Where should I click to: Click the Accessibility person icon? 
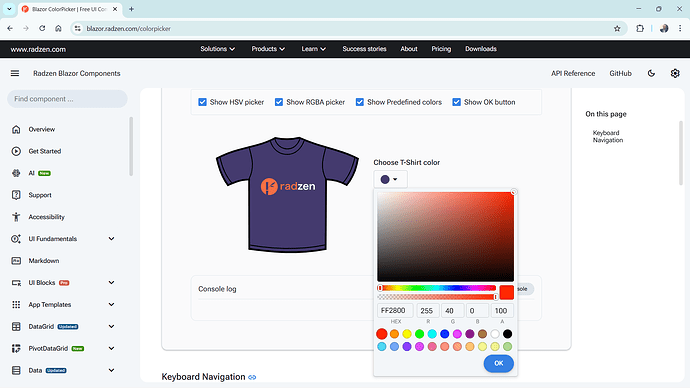point(16,217)
